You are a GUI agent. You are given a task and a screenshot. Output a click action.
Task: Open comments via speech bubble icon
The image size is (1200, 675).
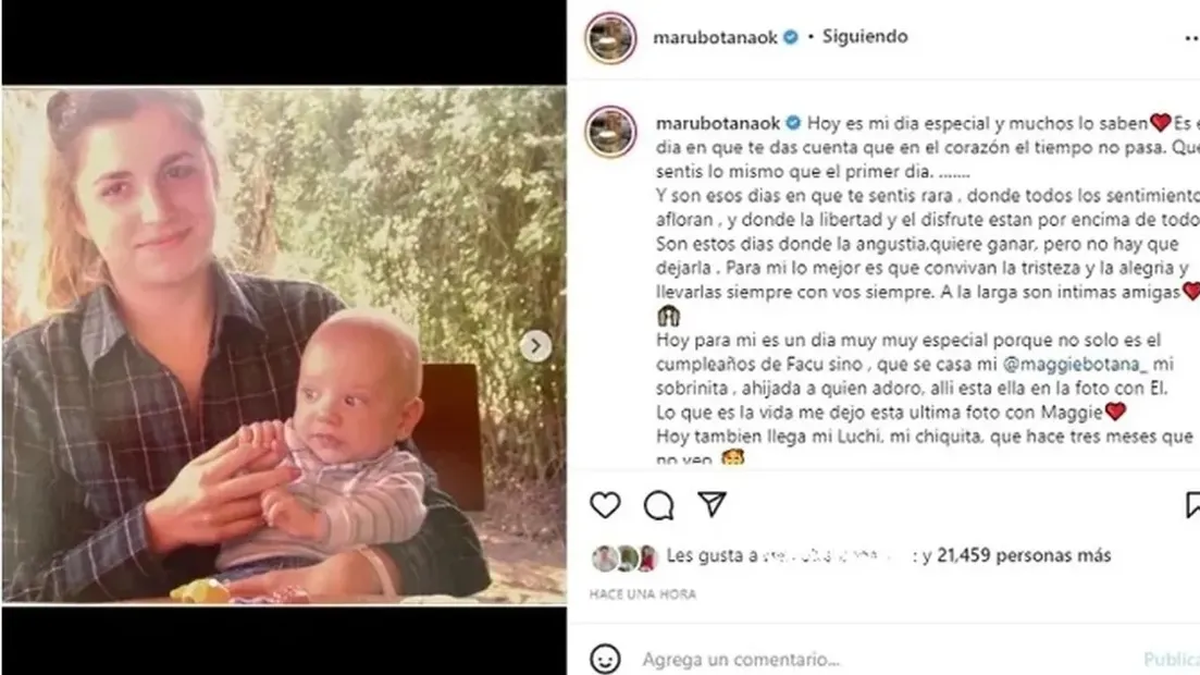(x=659, y=505)
